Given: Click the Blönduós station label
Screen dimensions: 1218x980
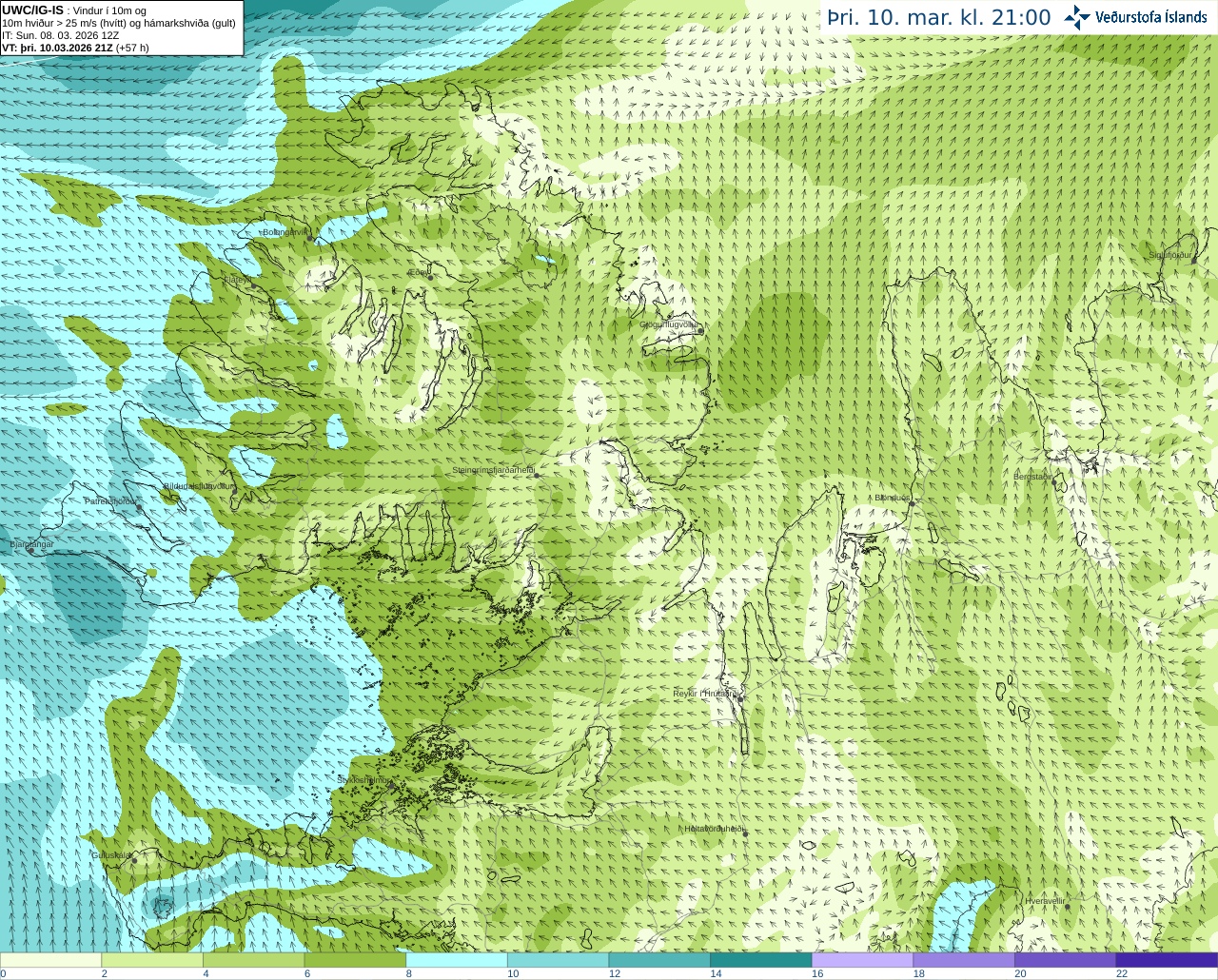Looking at the screenshot, I should tap(892, 498).
